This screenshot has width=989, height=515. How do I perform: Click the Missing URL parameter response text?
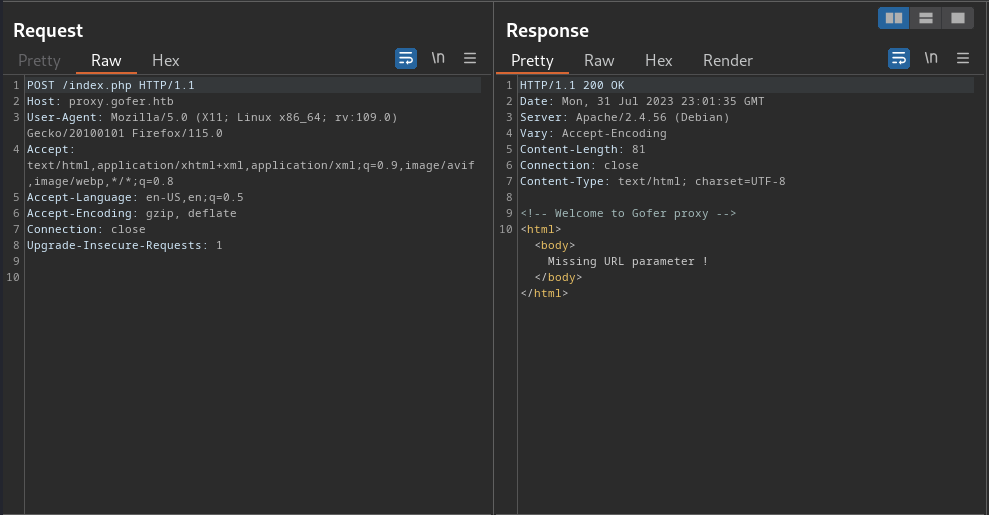[628, 261]
